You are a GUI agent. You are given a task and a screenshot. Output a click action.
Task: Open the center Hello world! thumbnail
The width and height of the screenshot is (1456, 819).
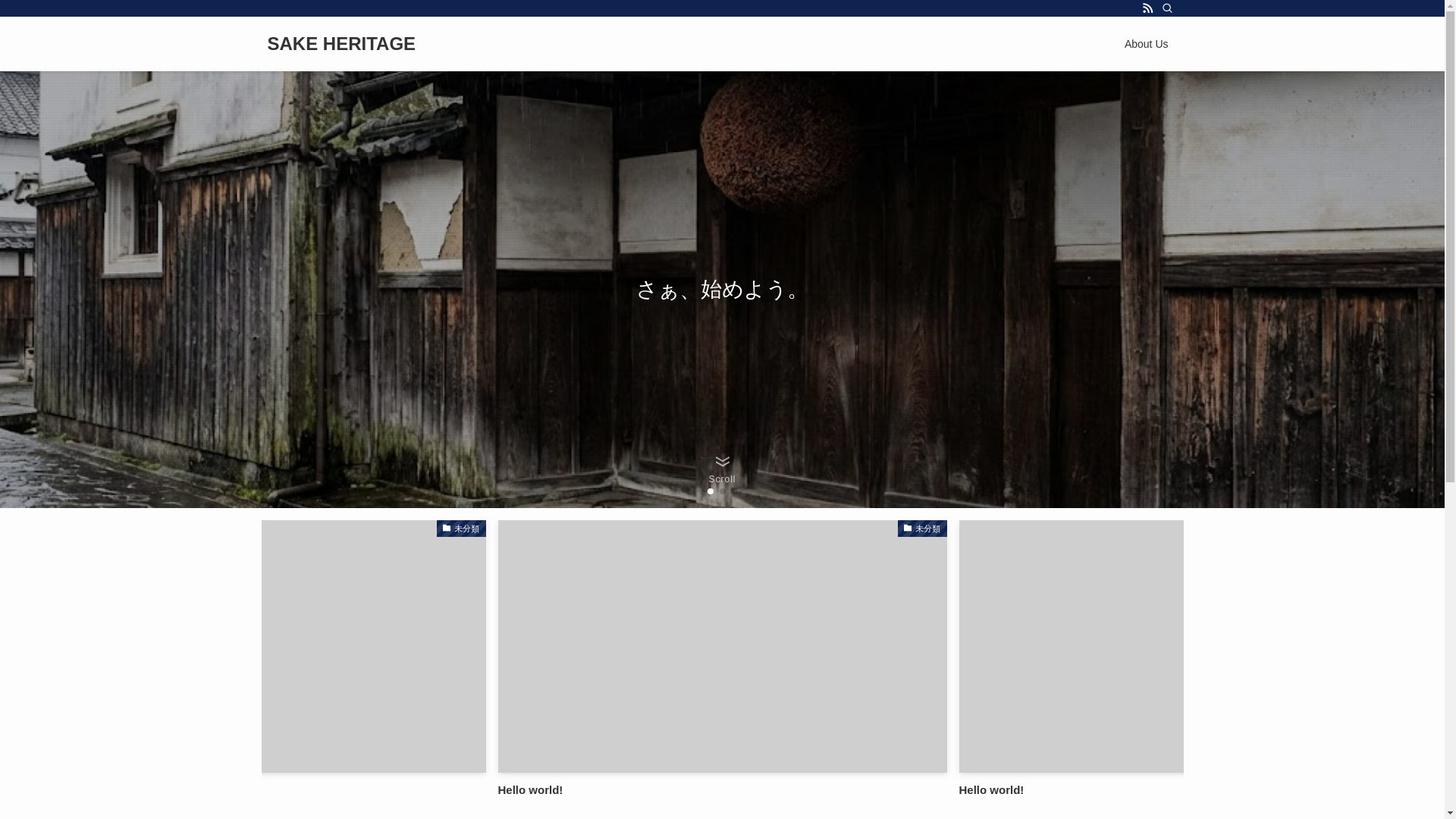722,646
